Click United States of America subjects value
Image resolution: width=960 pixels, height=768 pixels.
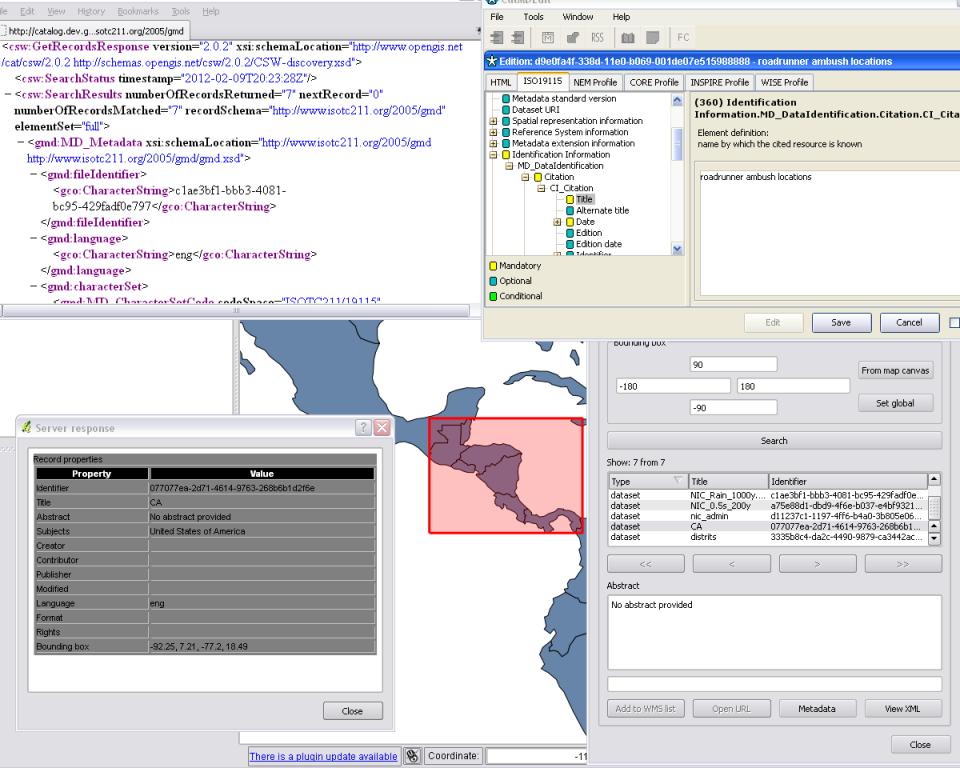(197, 532)
